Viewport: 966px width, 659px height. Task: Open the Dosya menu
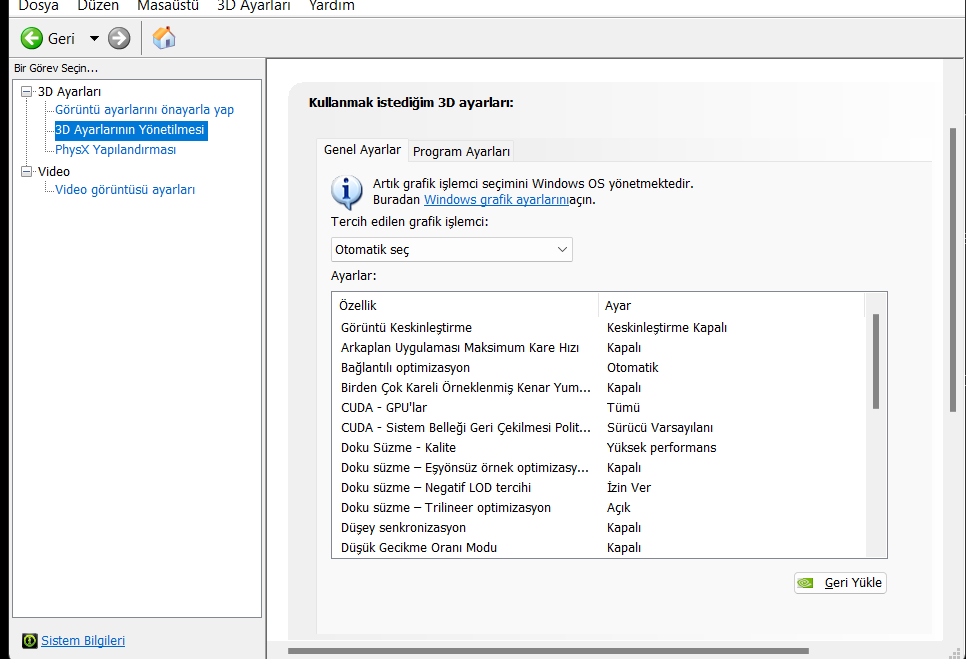point(38,6)
